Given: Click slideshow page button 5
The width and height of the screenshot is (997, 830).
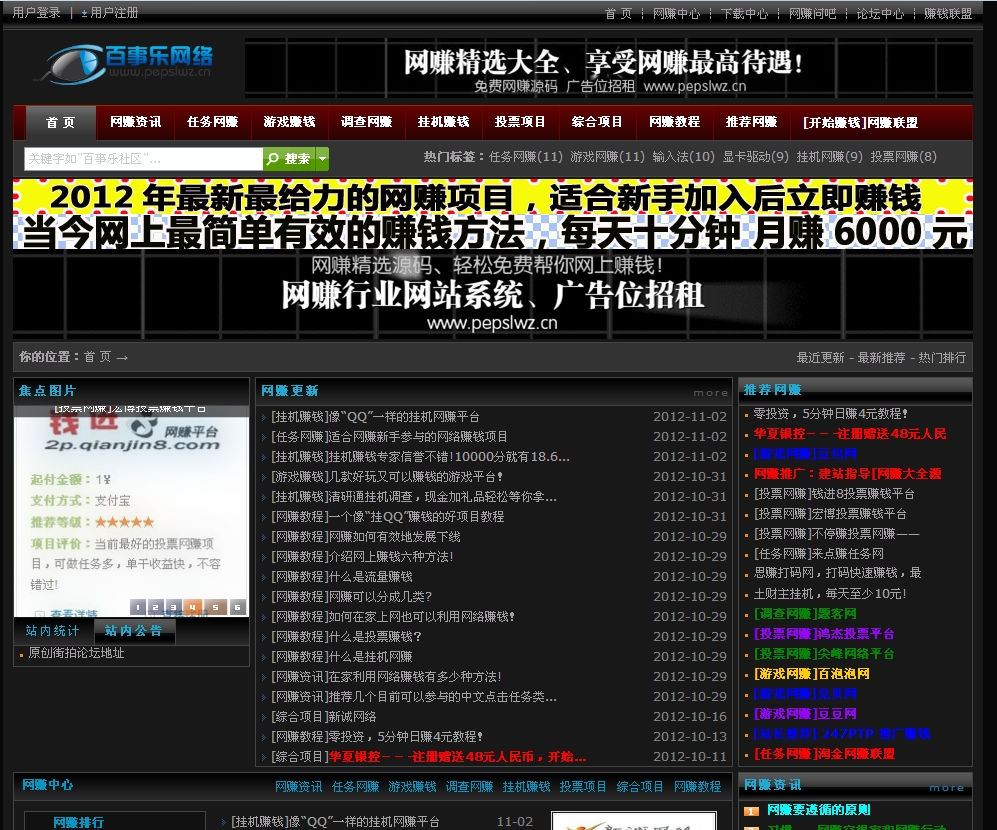Looking at the screenshot, I should pos(216,607).
